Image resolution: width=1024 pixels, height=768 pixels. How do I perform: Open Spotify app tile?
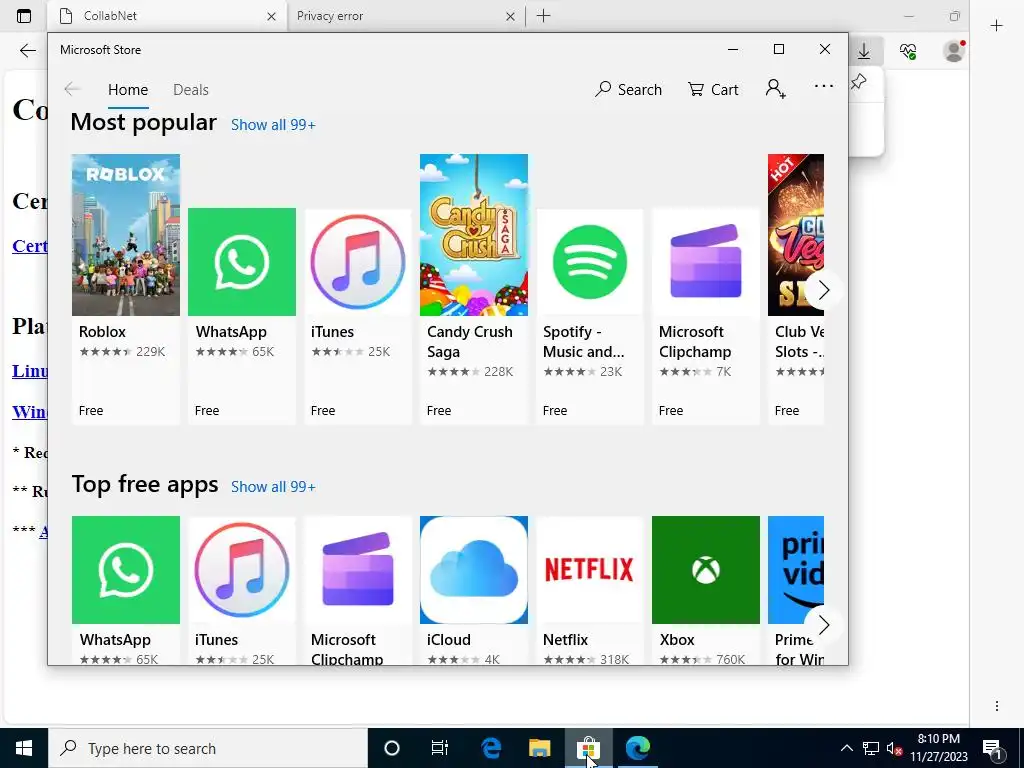click(x=590, y=316)
